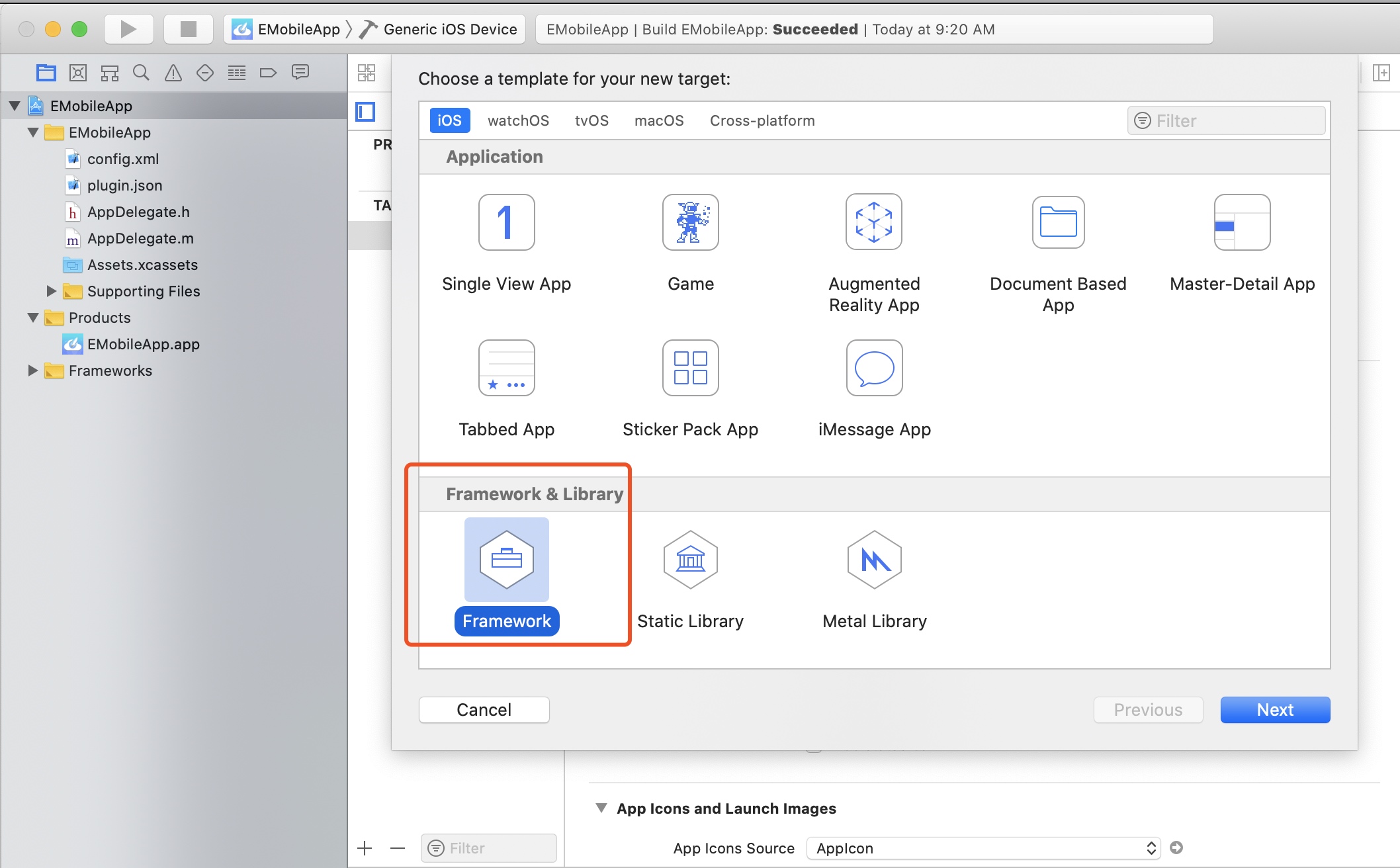Select Assets.xcassets in the navigator
This screenshot has height=868, width=1400.
pos(142,265)
